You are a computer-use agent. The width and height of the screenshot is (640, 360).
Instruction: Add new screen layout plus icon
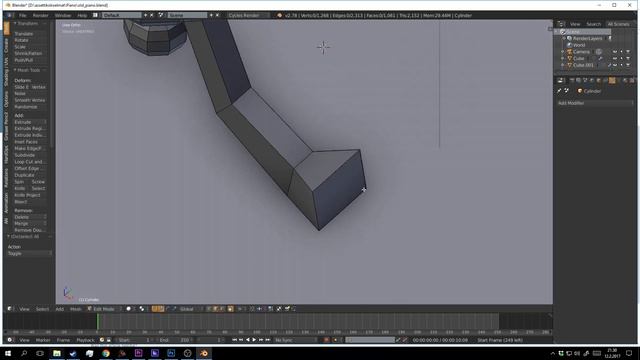(145, 15)
